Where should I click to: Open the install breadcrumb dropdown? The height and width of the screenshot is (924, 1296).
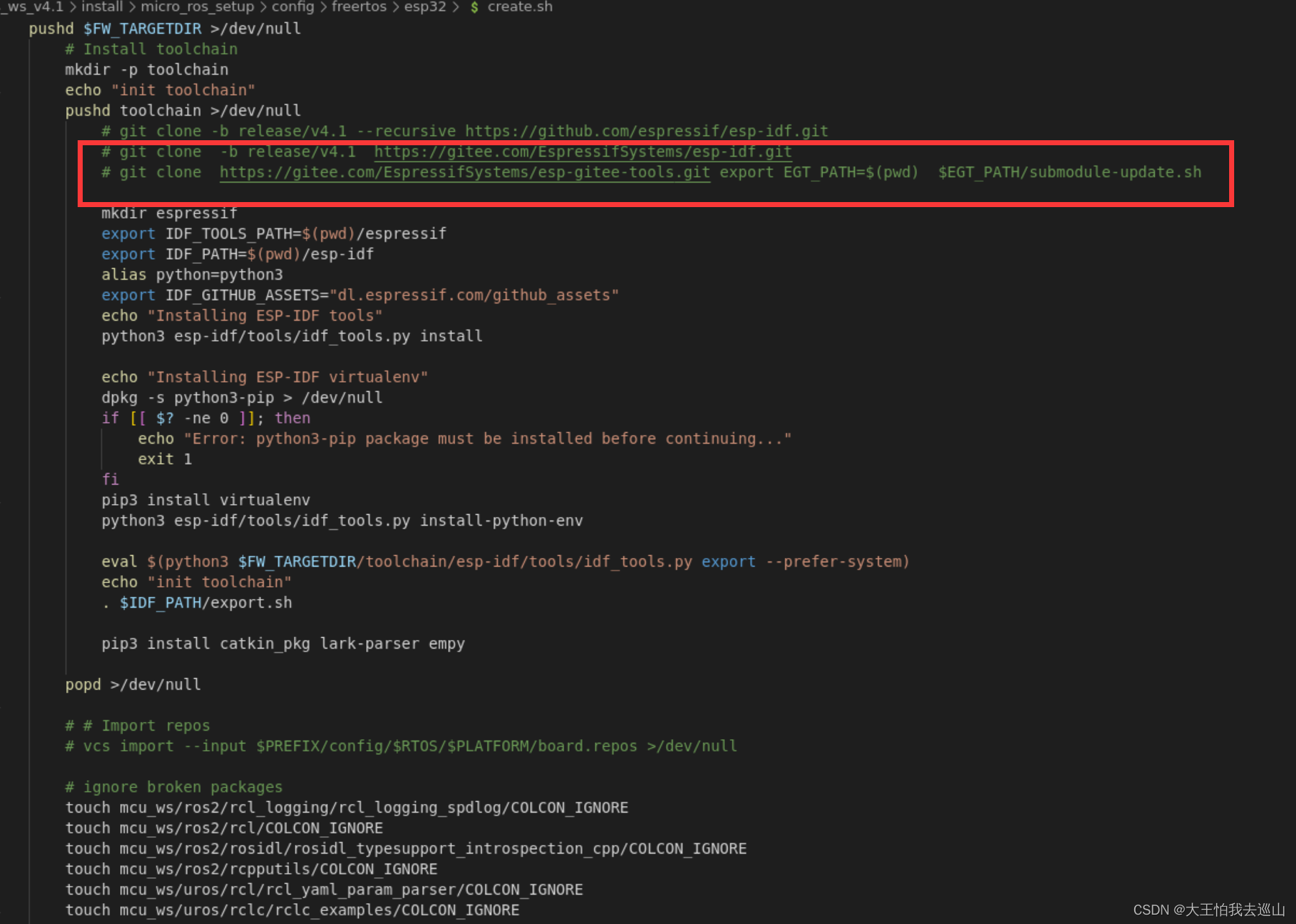pos(101,7)
